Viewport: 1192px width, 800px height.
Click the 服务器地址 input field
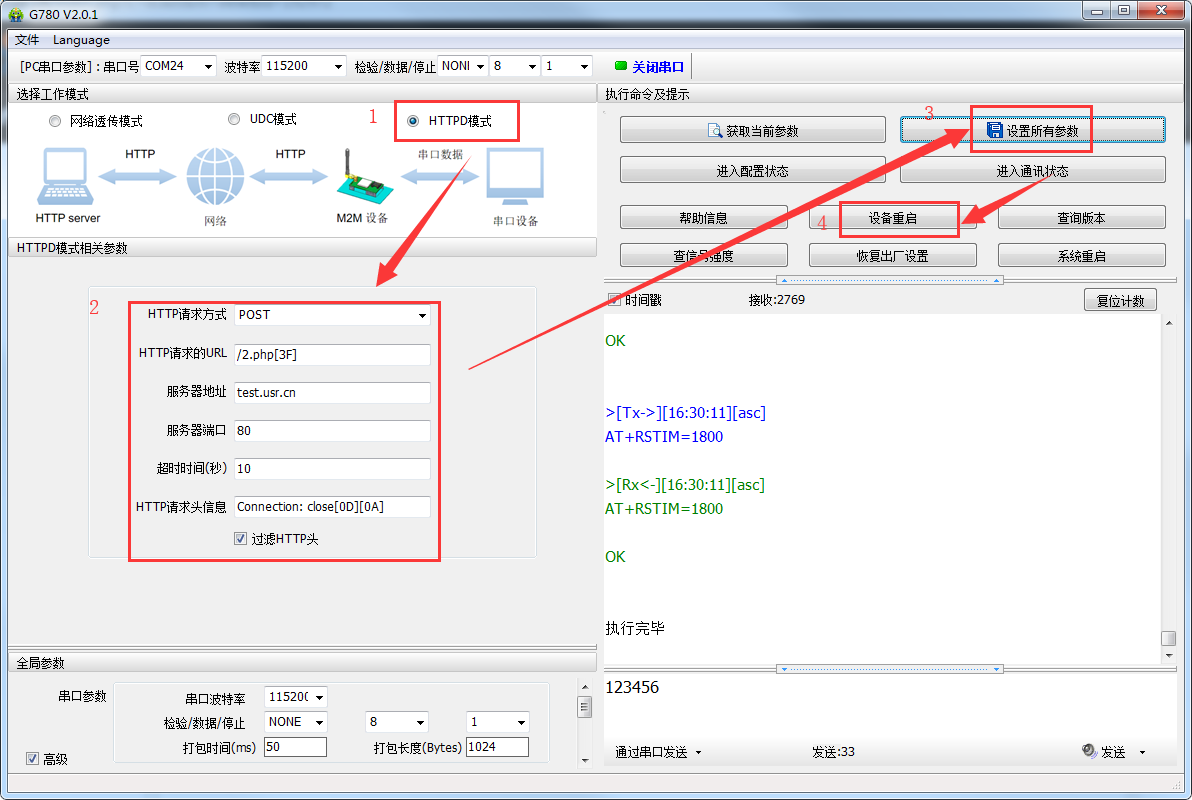coord(332,393)
